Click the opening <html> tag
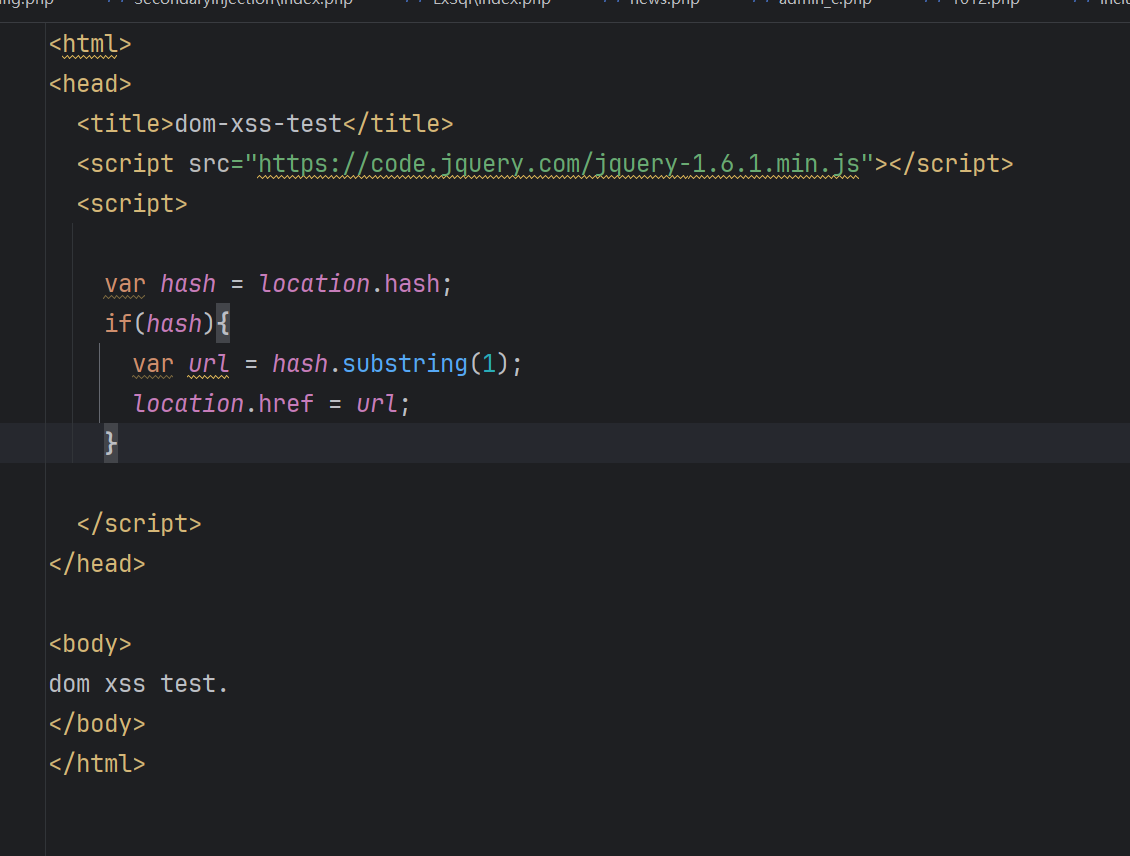Image resolution: width=1130 pixels, height=856 pixels. (x=90, y=45)
